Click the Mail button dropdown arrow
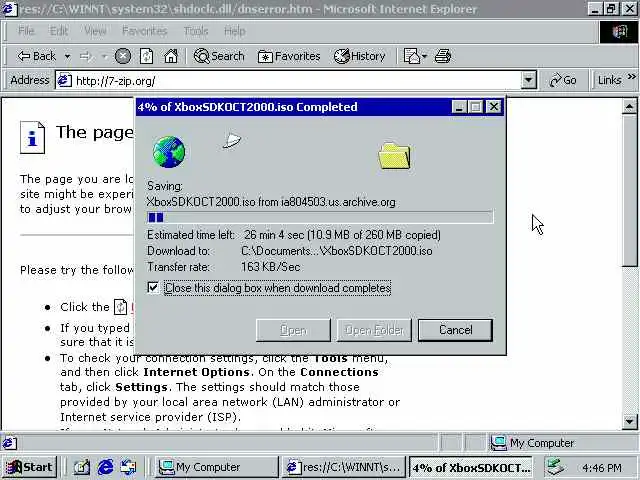 click(x=424, y=56)
